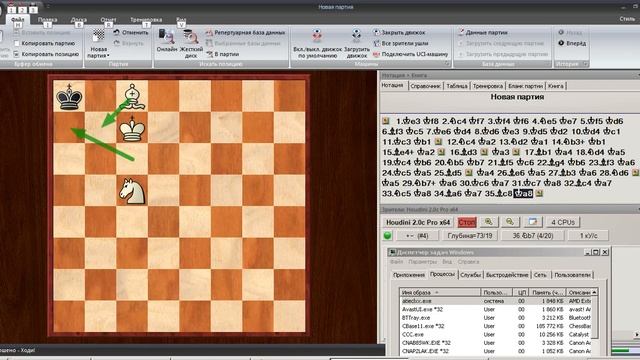
Task: Click the 36.Bb7 (4/20) current move button
Action: point(533,236)
